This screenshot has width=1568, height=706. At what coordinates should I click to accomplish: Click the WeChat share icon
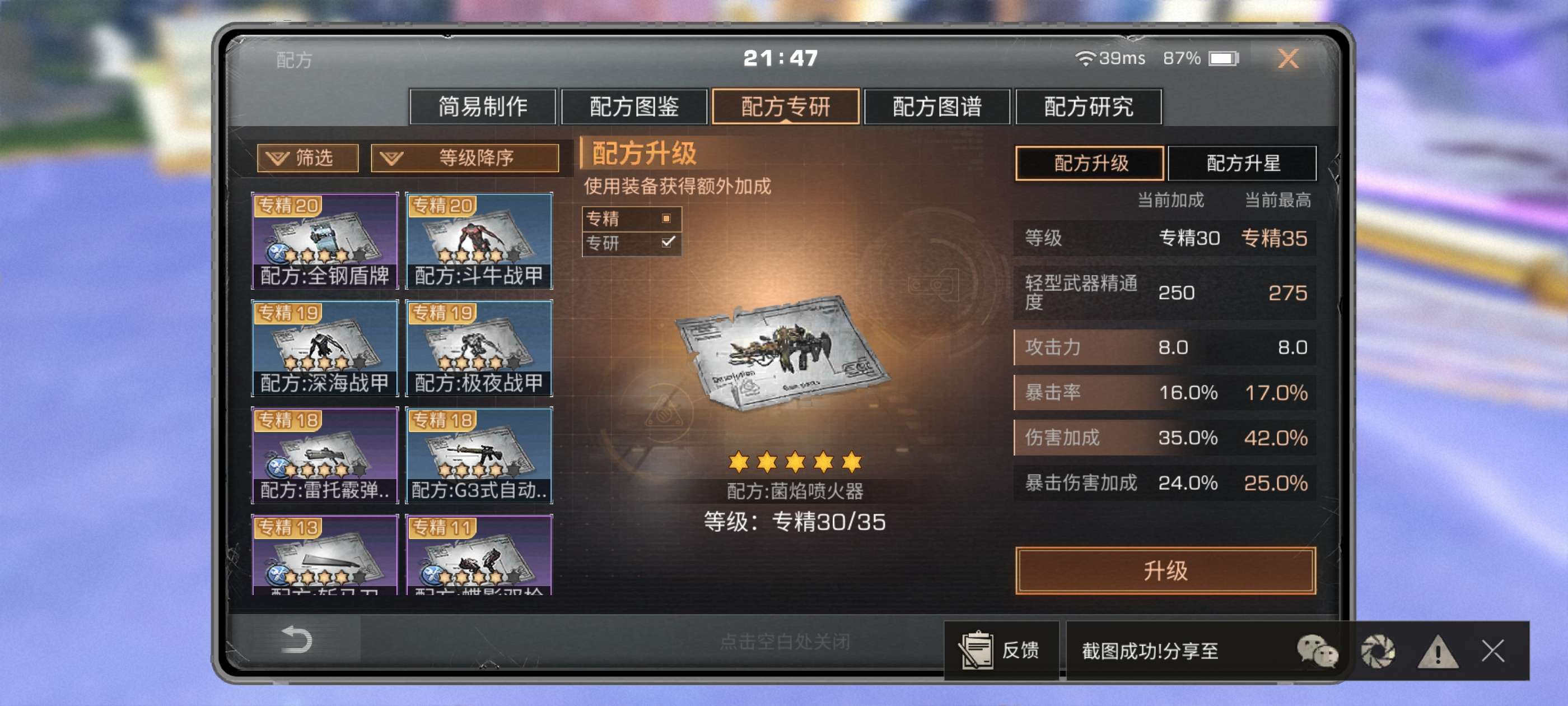coord(1317,651)
